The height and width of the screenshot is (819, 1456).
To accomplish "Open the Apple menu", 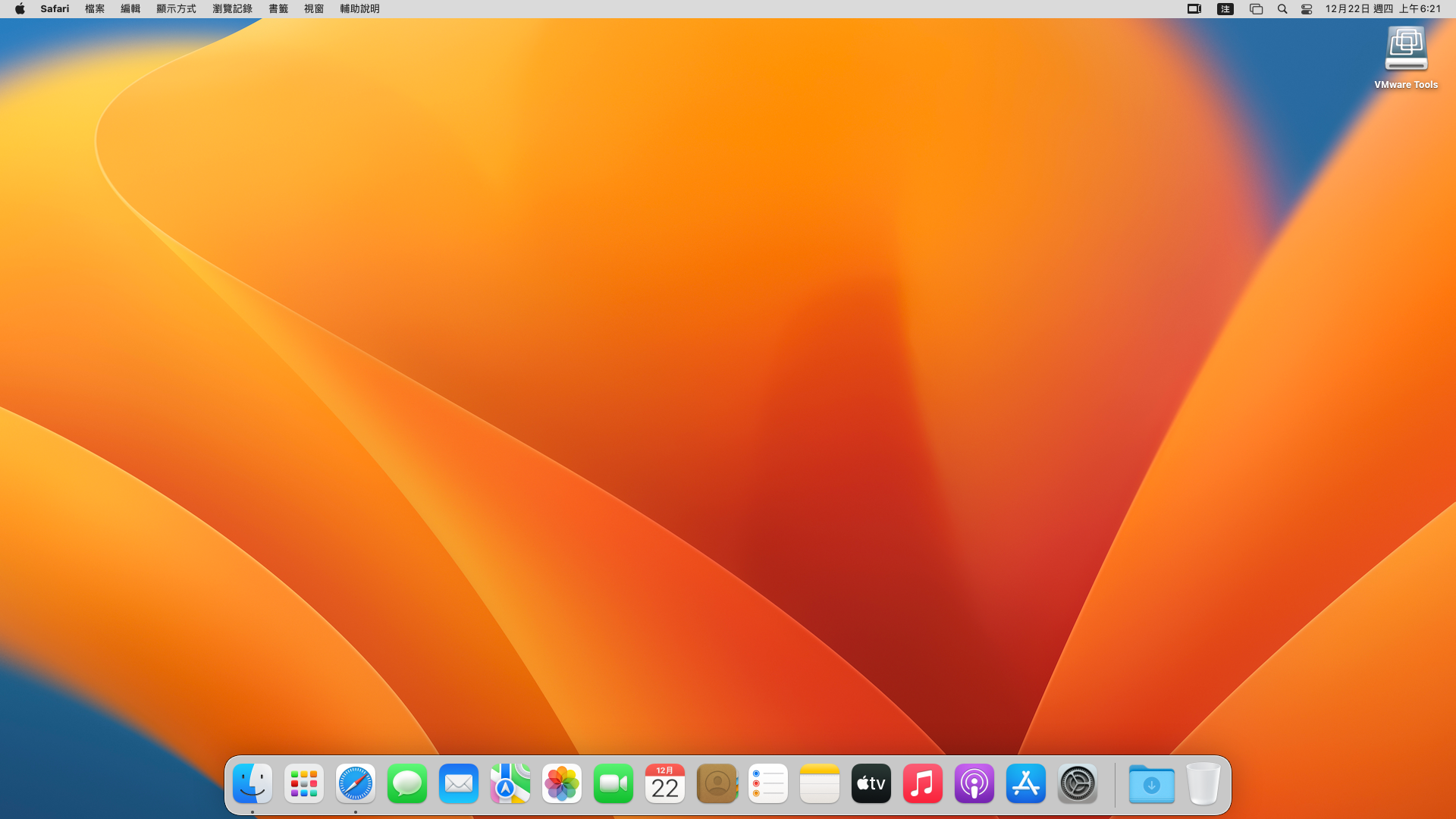I will [20, 9].
